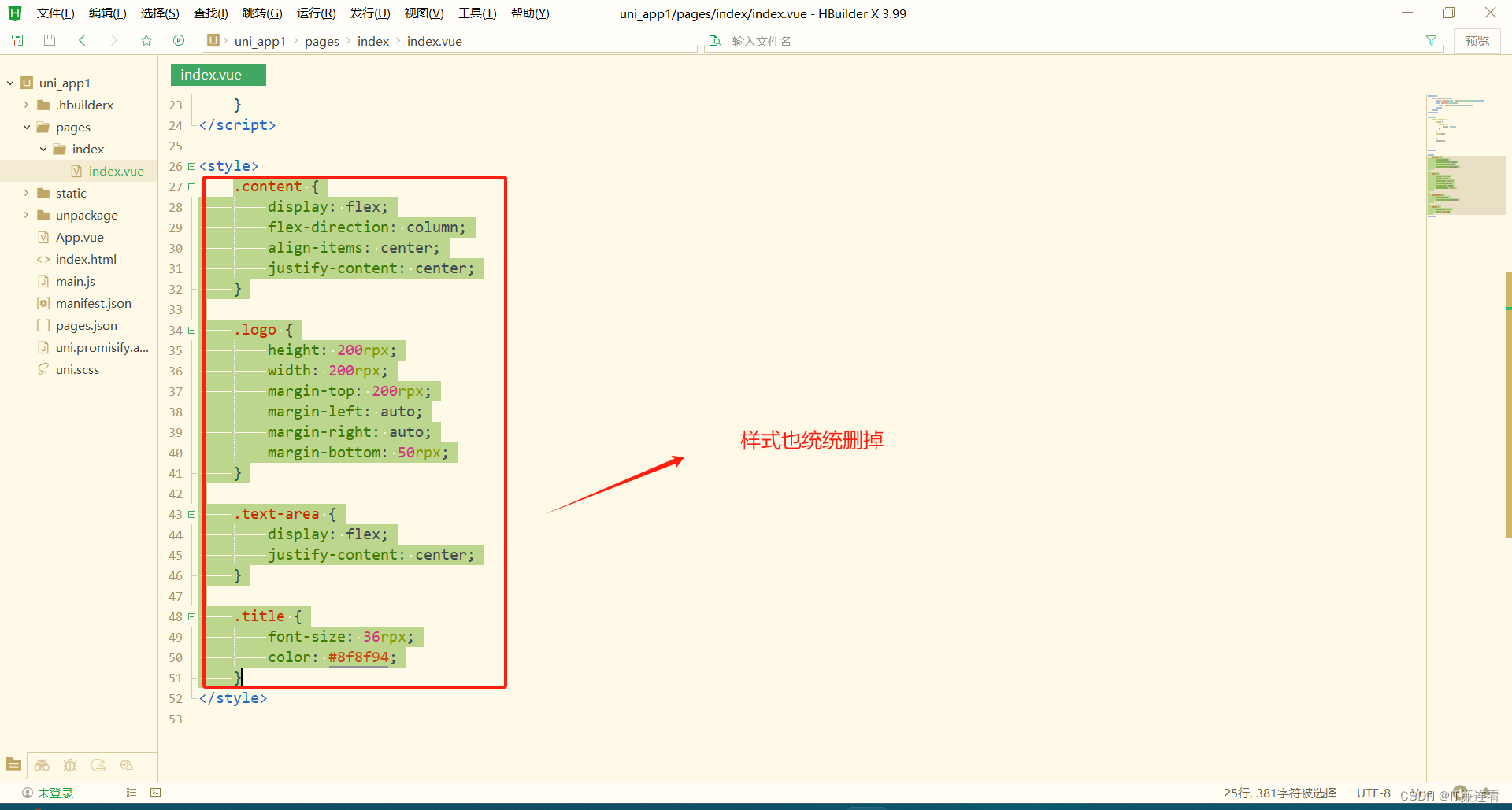Fold the .title rule at line 48
The width and height of the screenshot is (1512, 810).
point(191,616)
